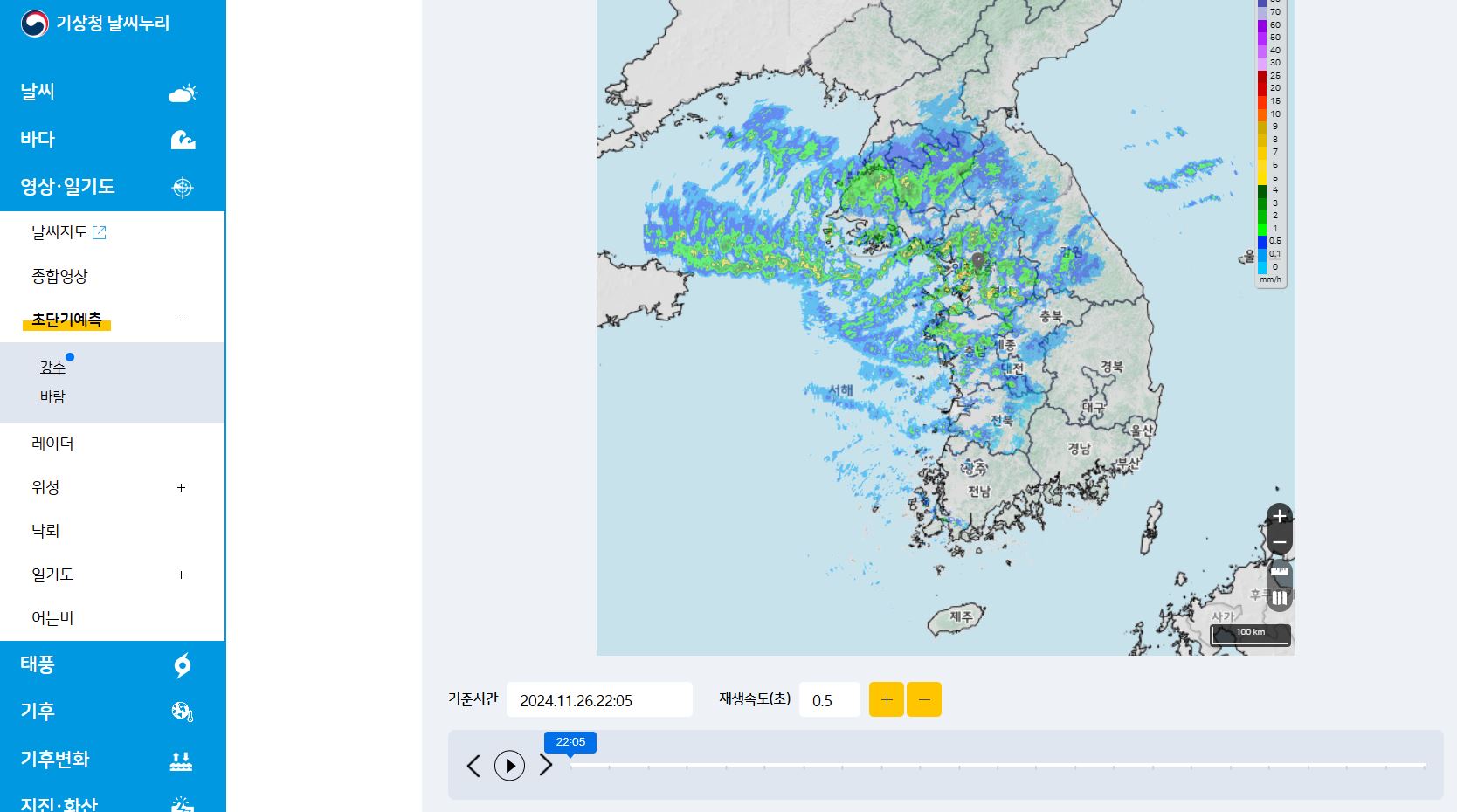Collapse the 초단기예측 section
The image size is (1457, 812).
181,320
